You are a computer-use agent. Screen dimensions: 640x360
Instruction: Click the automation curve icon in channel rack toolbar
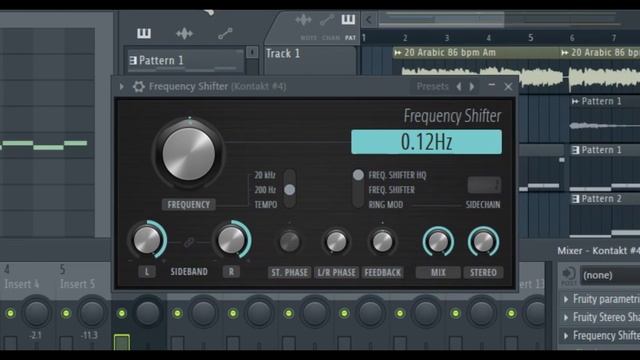pos(225,33)
